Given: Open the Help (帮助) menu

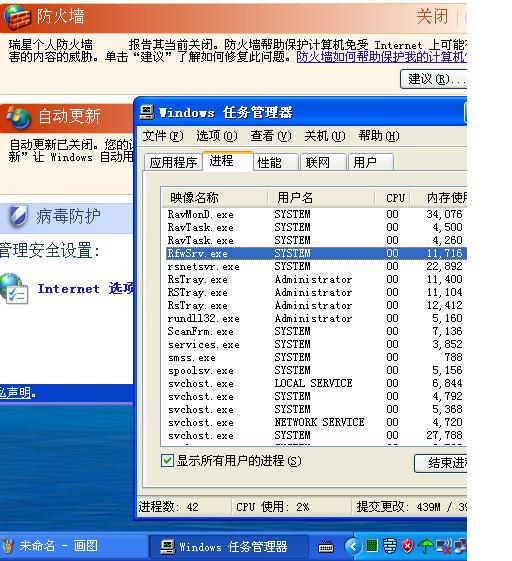Looking at the screenshot, I should coord(379,136).
